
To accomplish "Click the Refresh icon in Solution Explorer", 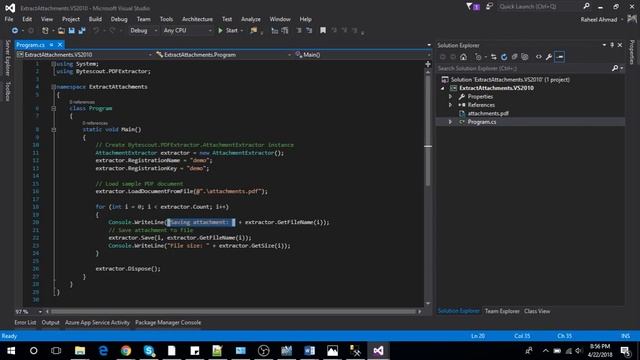I will (x=504, y=57).
